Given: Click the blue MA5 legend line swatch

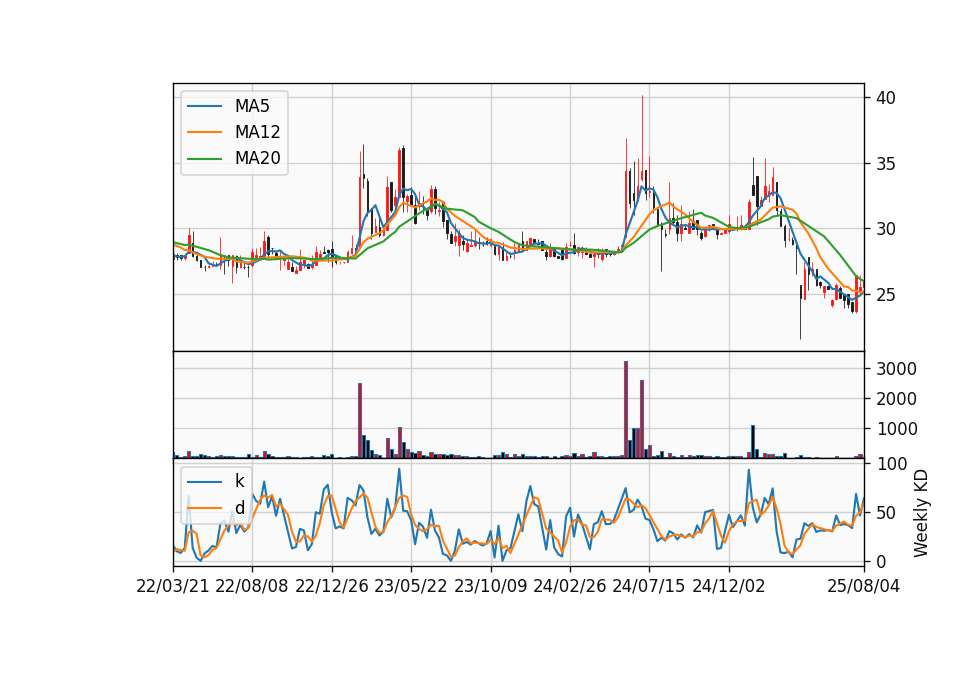Looking at the screenshot, I should pyautogui.click(x=204, y=106).
